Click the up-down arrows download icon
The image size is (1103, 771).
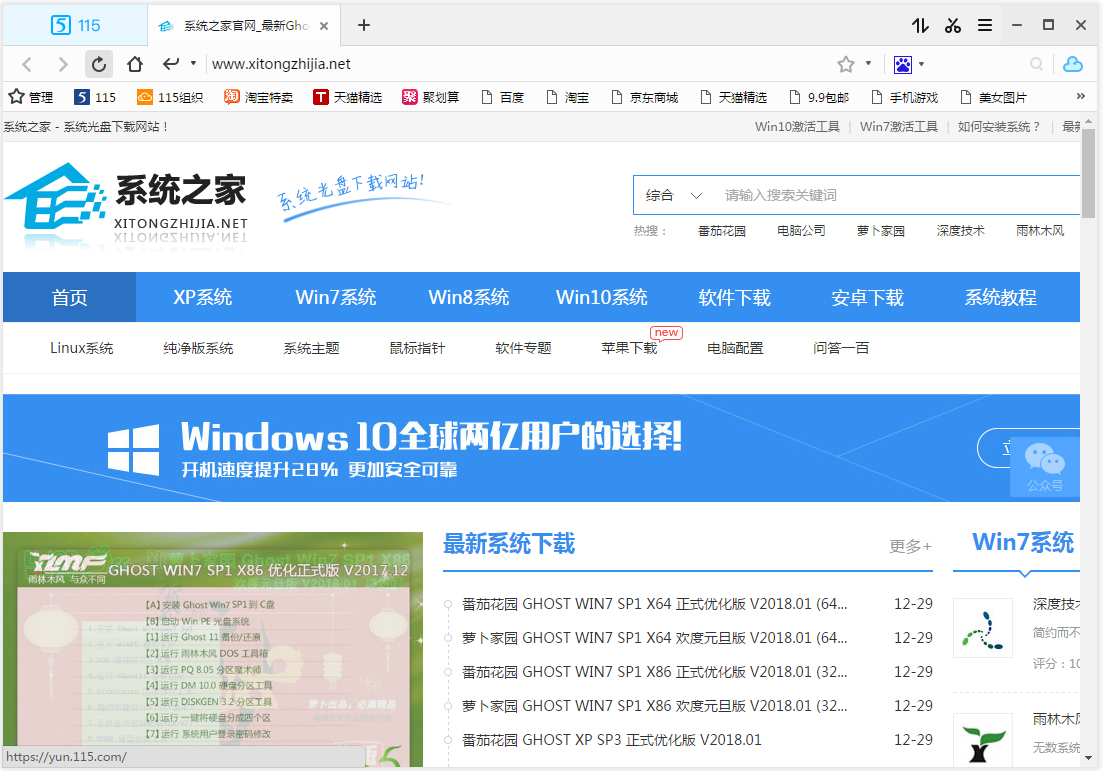tap(920, 25)
